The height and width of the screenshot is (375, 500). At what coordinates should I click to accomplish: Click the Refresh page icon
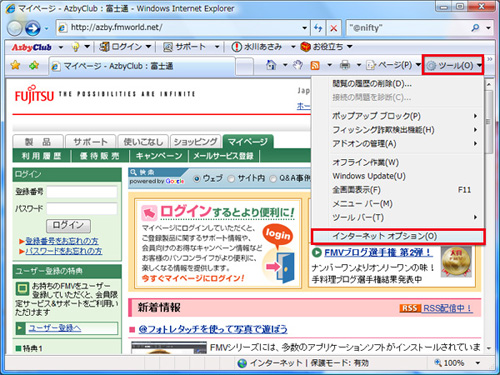click(318, 28)
